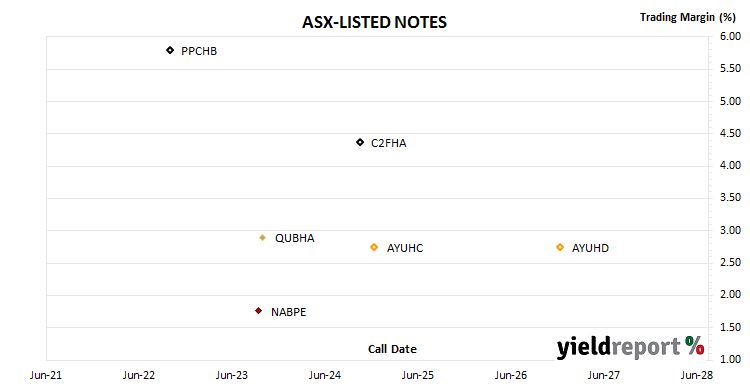
Task: Select the QUBHA diamond marker
Action: pos(262,238)
